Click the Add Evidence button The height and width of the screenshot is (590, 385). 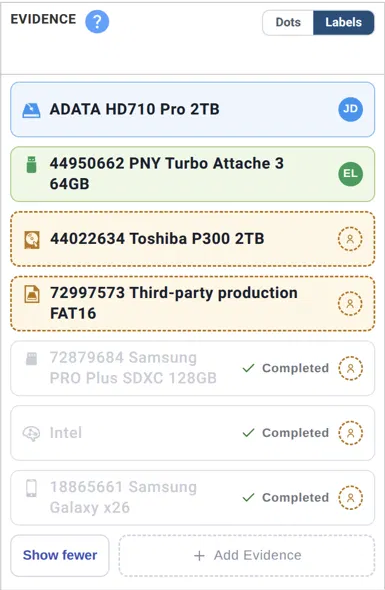(247, 555)
